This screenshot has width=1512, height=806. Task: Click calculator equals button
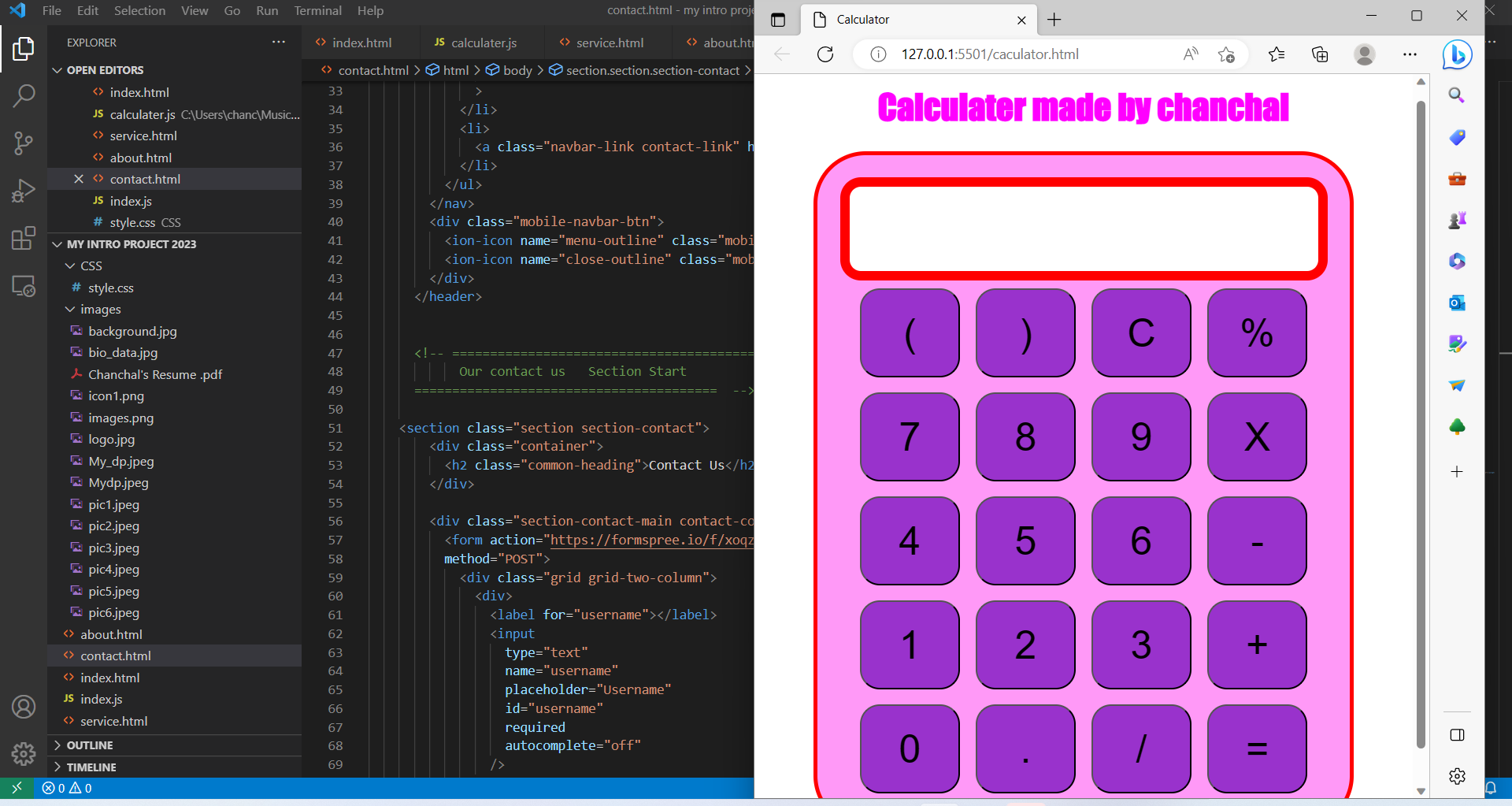coord(1257,748)
